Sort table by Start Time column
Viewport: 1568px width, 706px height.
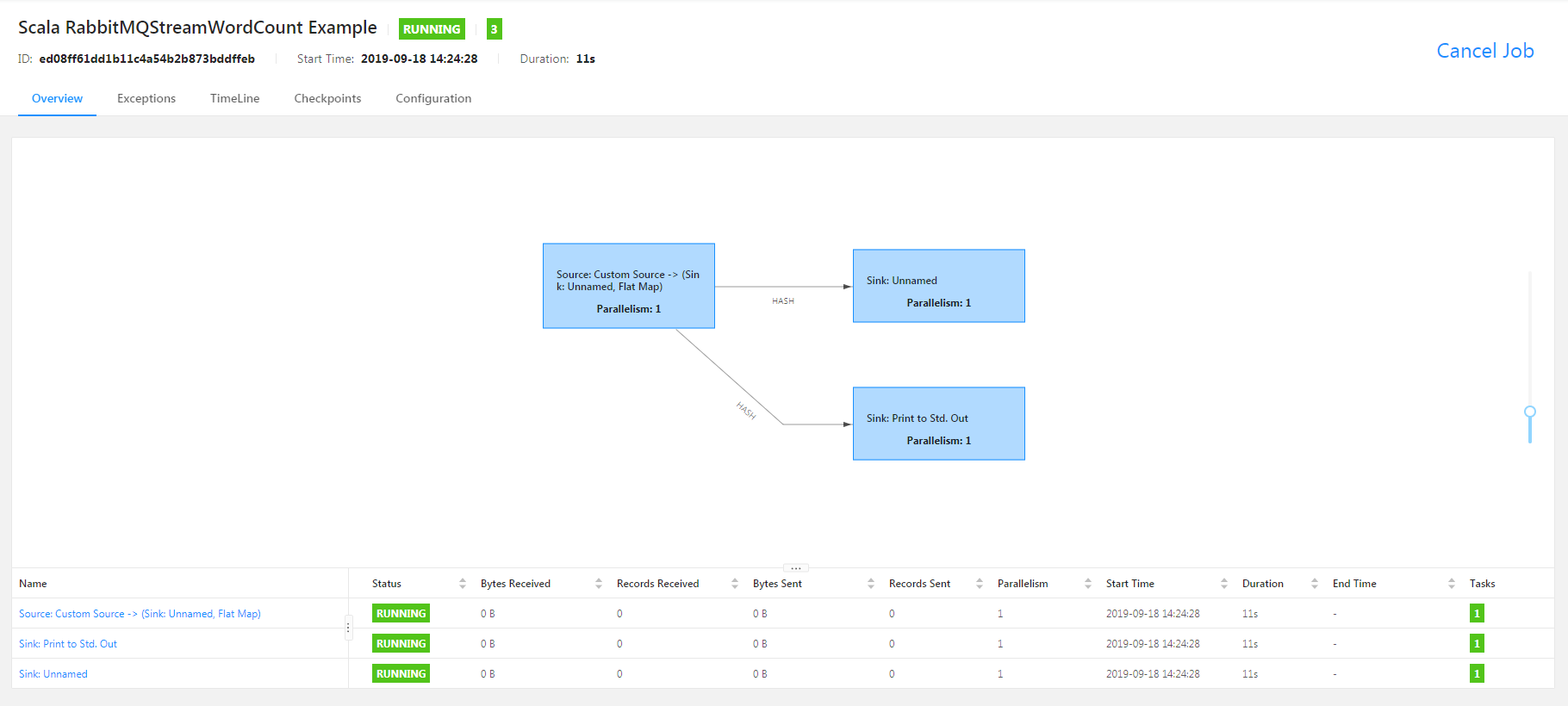pyautogui.click(x=1129, y=584)
